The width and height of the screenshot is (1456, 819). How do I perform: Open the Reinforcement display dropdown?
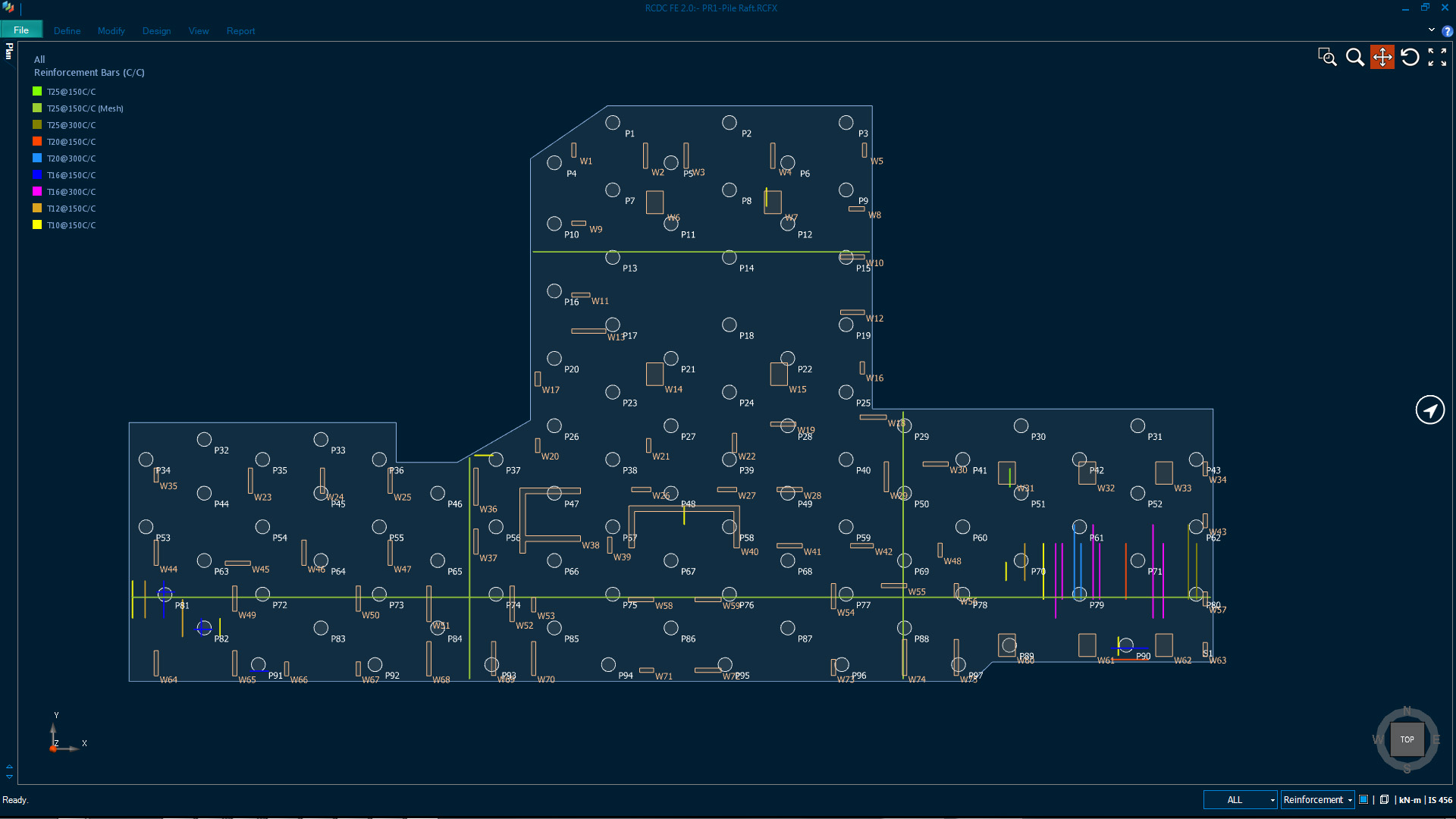pos(1317,799)
